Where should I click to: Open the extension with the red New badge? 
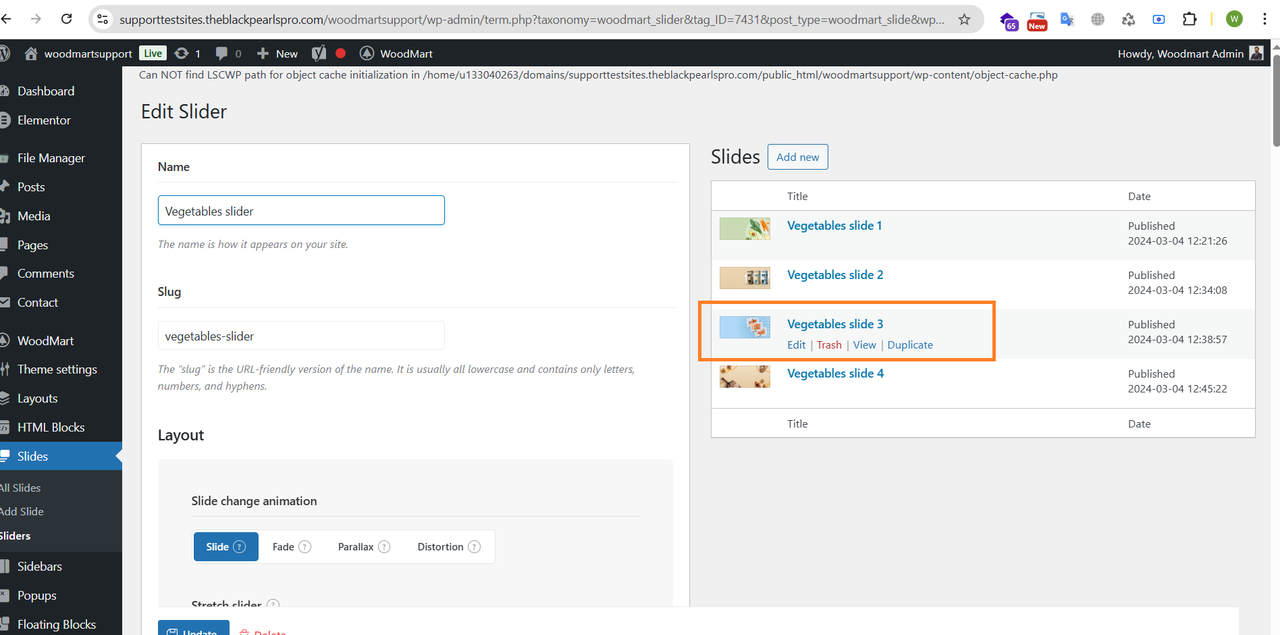pos(1037,20)
